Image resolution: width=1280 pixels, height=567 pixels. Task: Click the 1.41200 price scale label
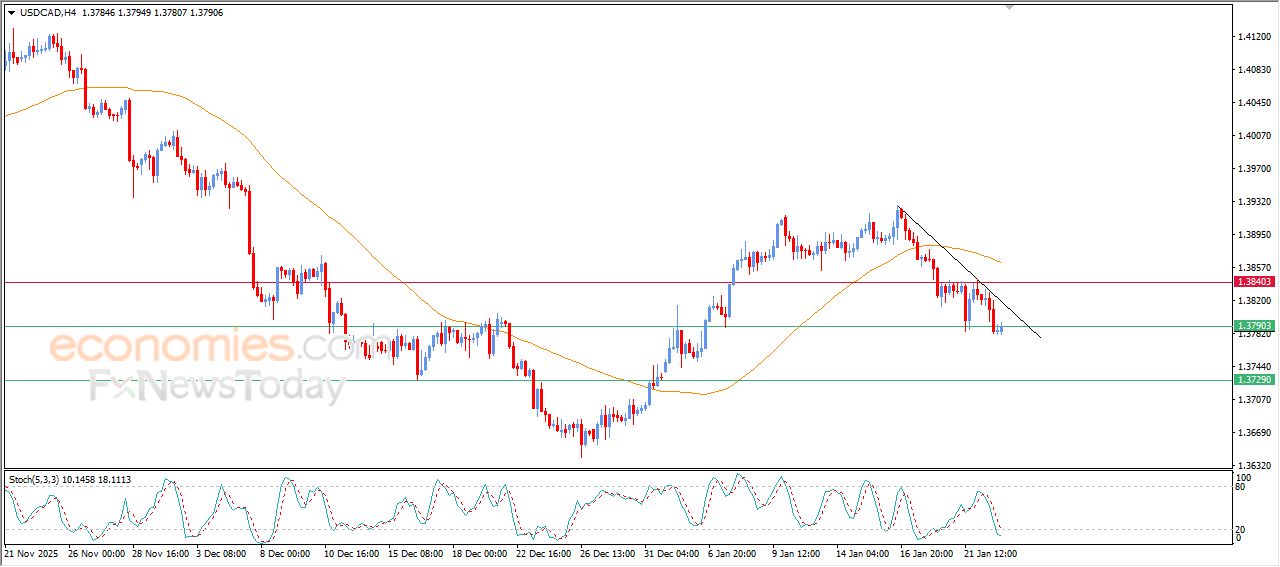(x=1254, y=37)
